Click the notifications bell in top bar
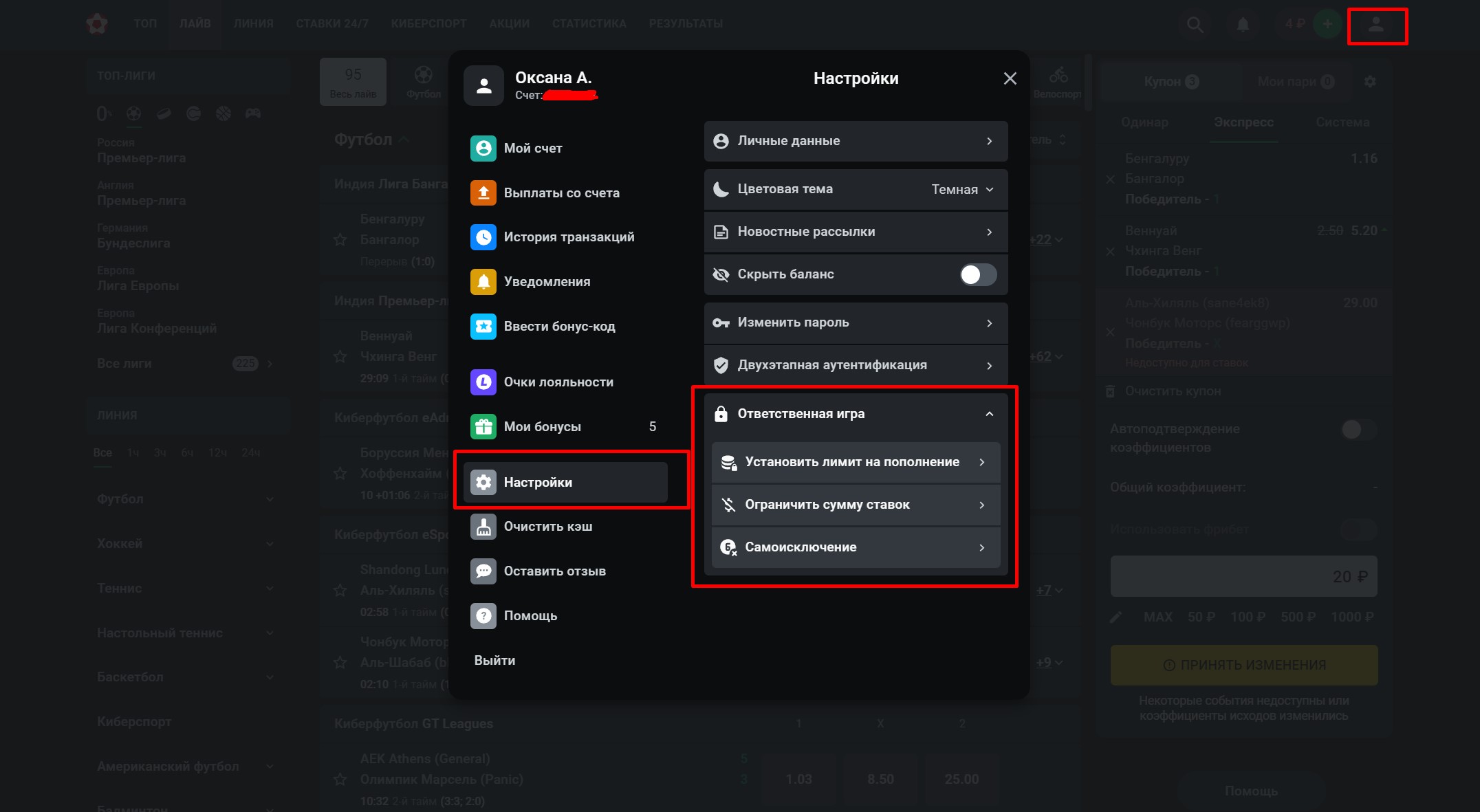 point(1242,25)
